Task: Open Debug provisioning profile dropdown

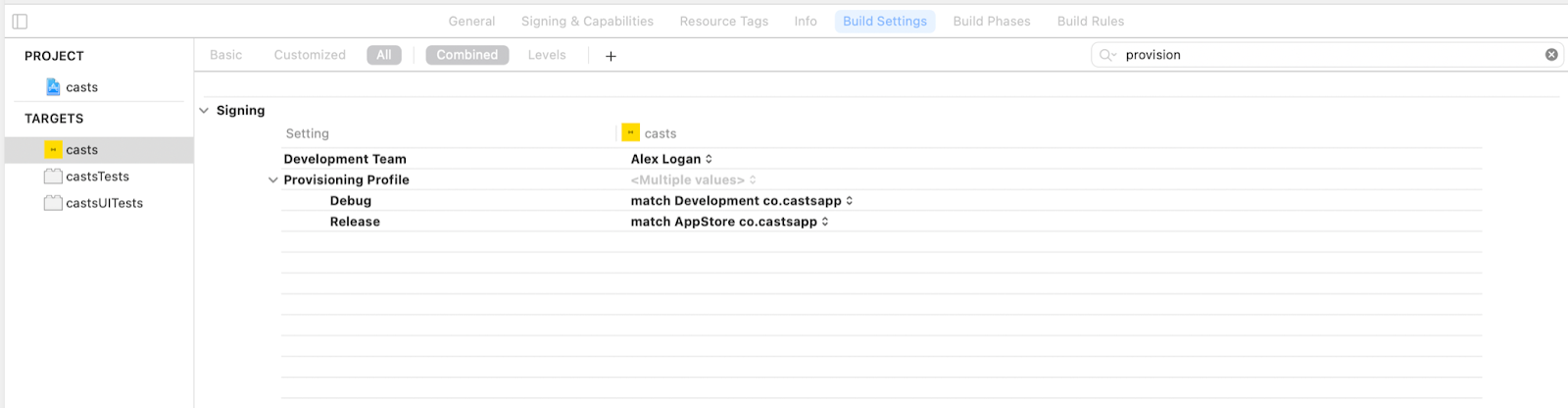Action: pos(742,201)
